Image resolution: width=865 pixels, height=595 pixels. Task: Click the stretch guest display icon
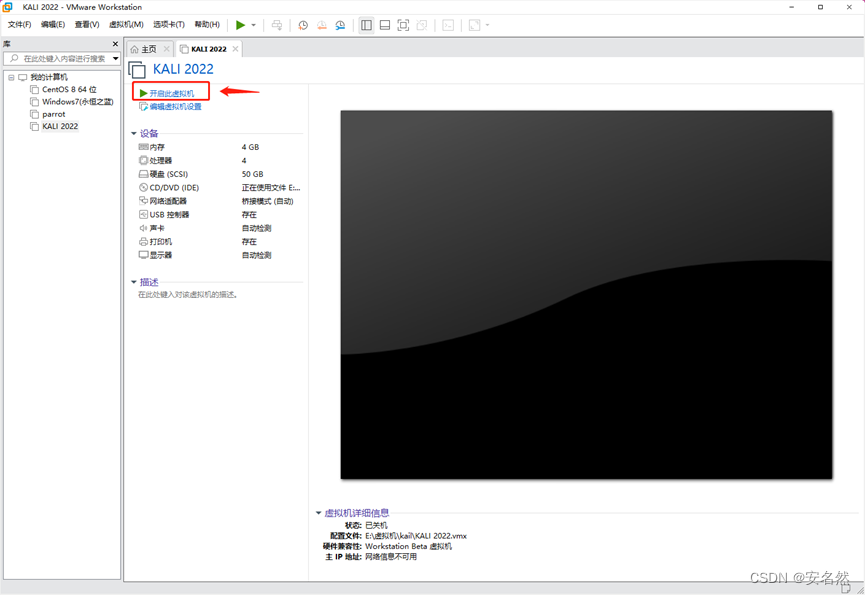pos(474,25)
